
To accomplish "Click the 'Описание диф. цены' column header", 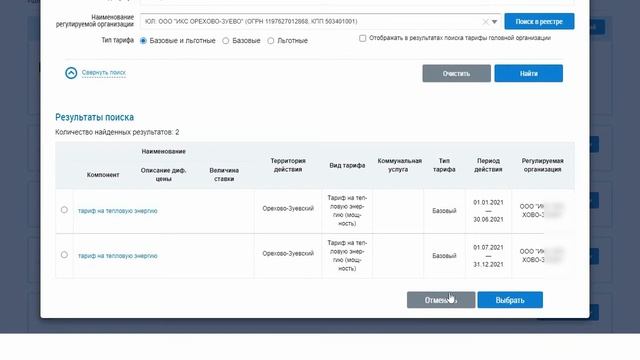I will tap(163, 175).
